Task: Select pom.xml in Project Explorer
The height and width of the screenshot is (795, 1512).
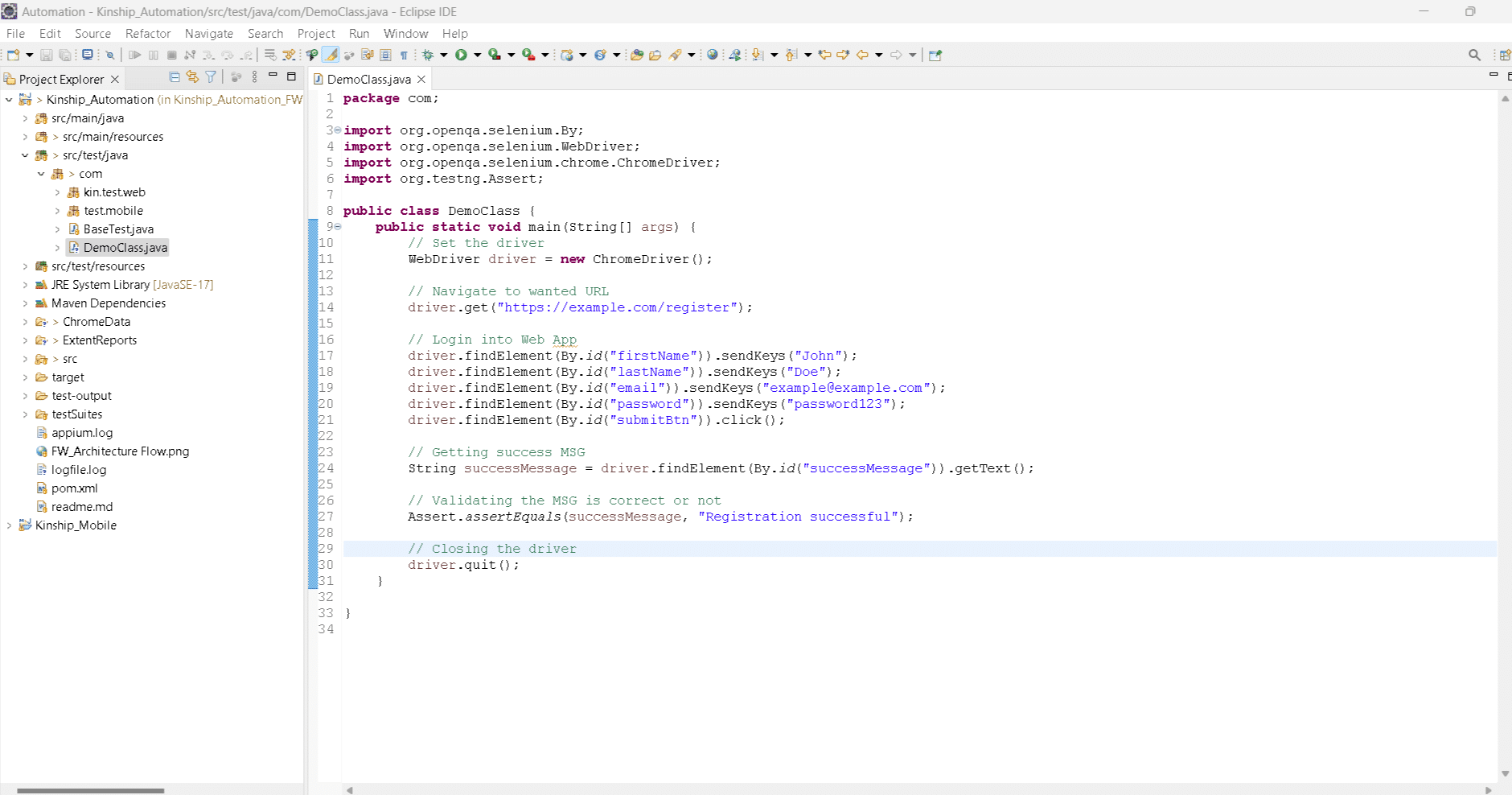Action: 74,488
